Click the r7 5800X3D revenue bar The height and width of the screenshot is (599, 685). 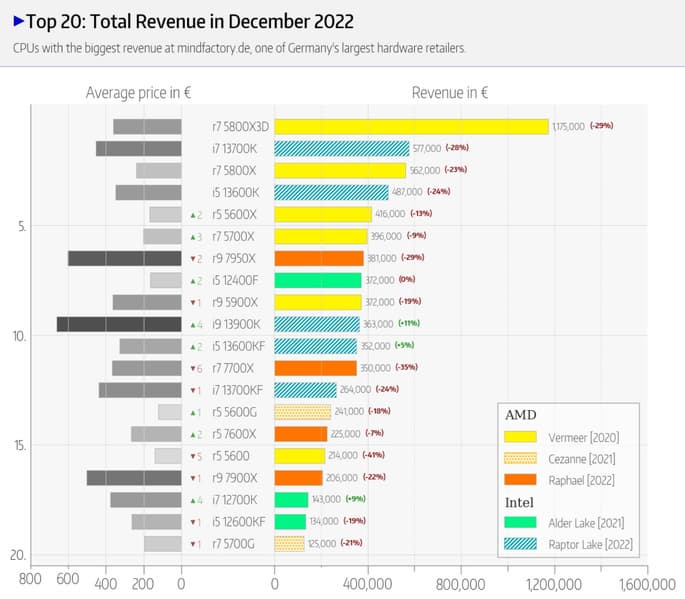coord(411,127)
